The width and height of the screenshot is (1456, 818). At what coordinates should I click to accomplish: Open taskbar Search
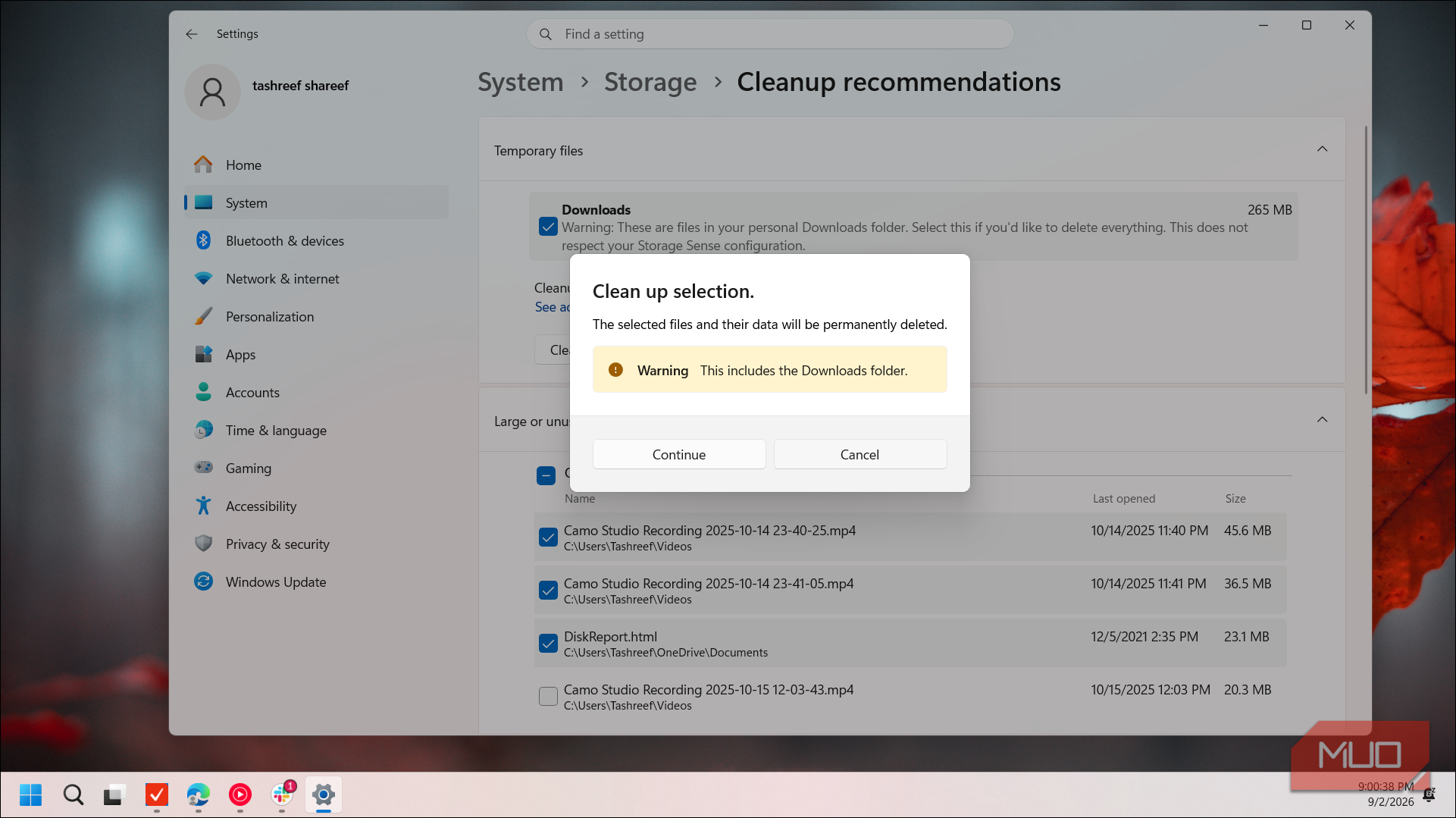click(74, 794)
